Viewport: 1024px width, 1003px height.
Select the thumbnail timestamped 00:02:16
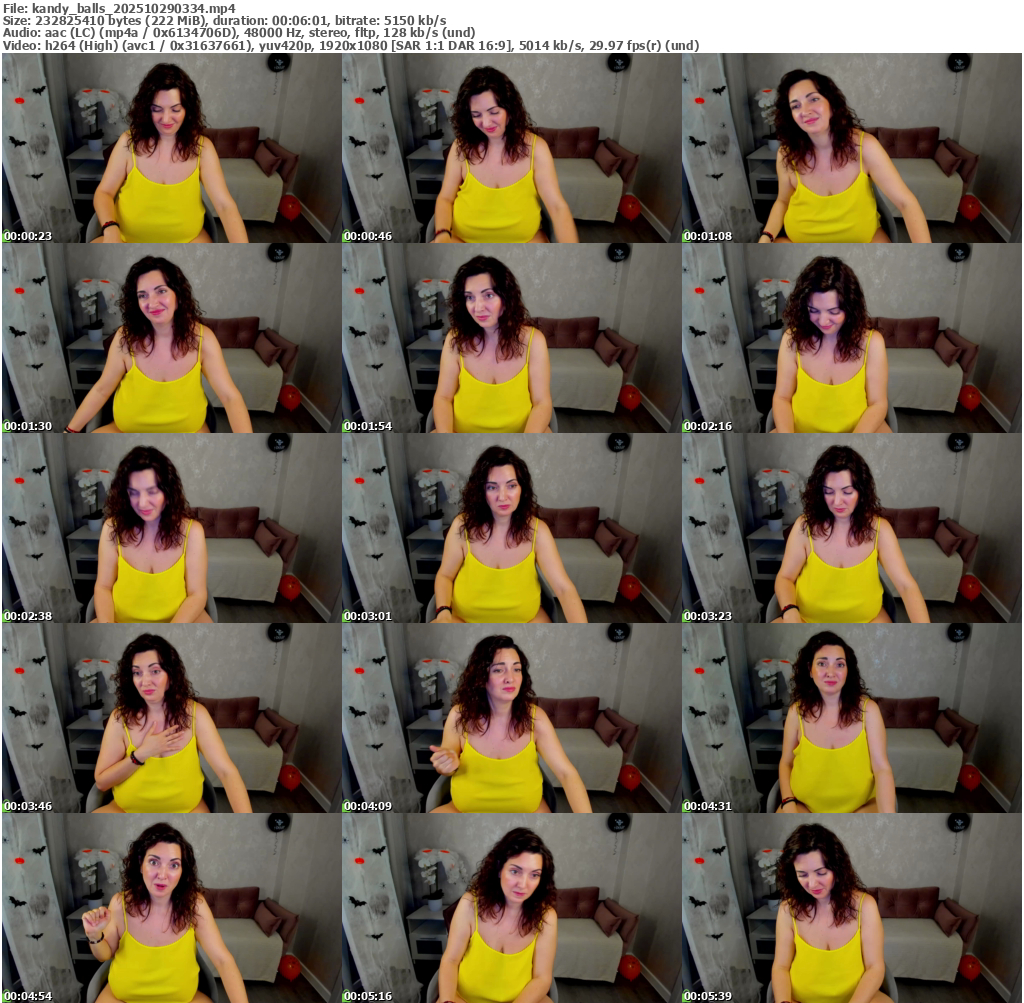852,338
